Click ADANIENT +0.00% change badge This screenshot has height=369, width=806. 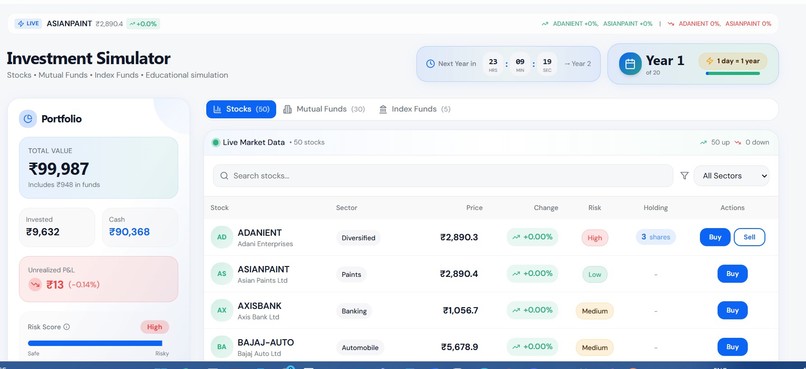(533, 237)
